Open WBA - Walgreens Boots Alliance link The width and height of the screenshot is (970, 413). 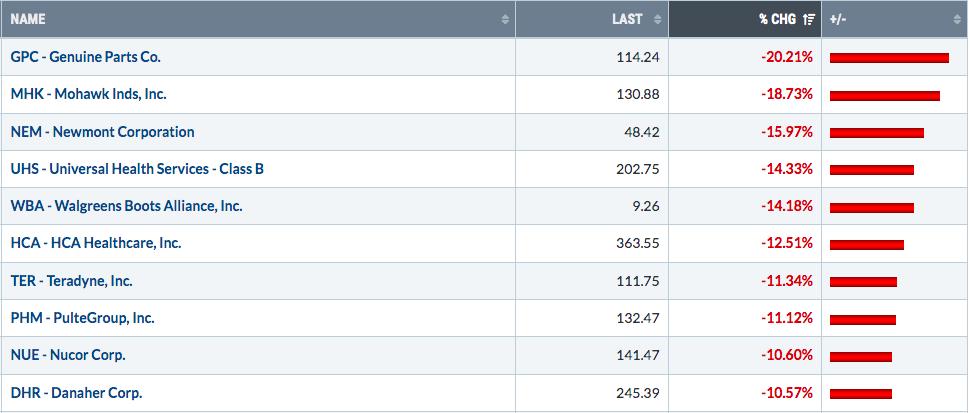click(x=126, y=206)
